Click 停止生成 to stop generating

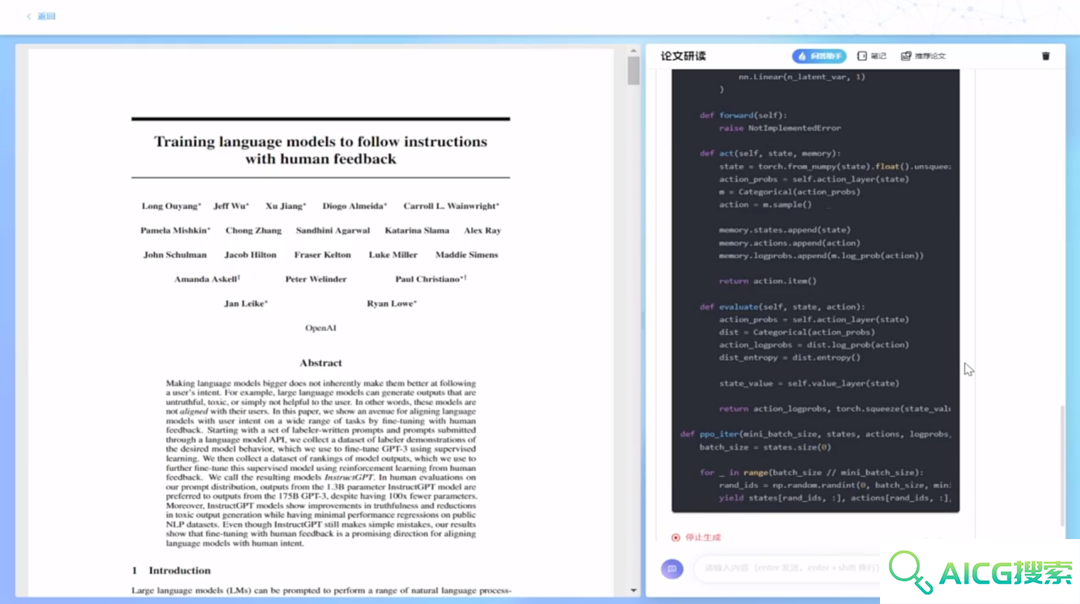pos(696,537)
